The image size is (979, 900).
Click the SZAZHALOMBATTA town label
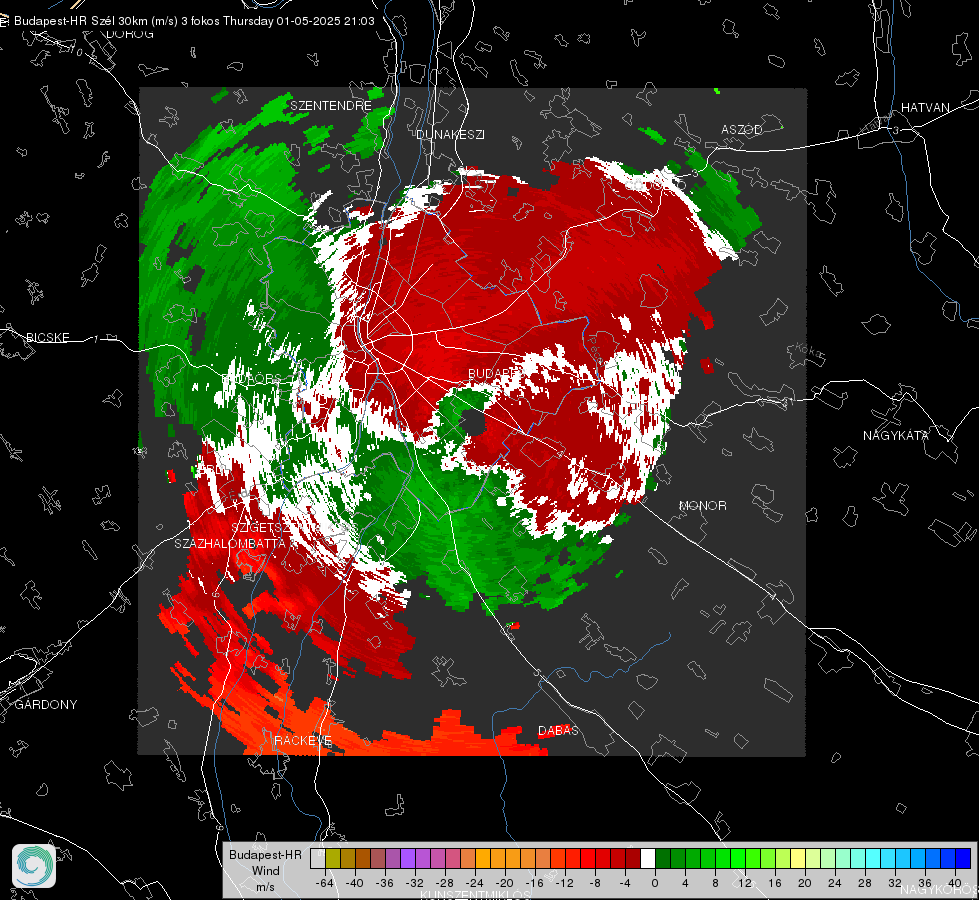(x=230, y=543)
